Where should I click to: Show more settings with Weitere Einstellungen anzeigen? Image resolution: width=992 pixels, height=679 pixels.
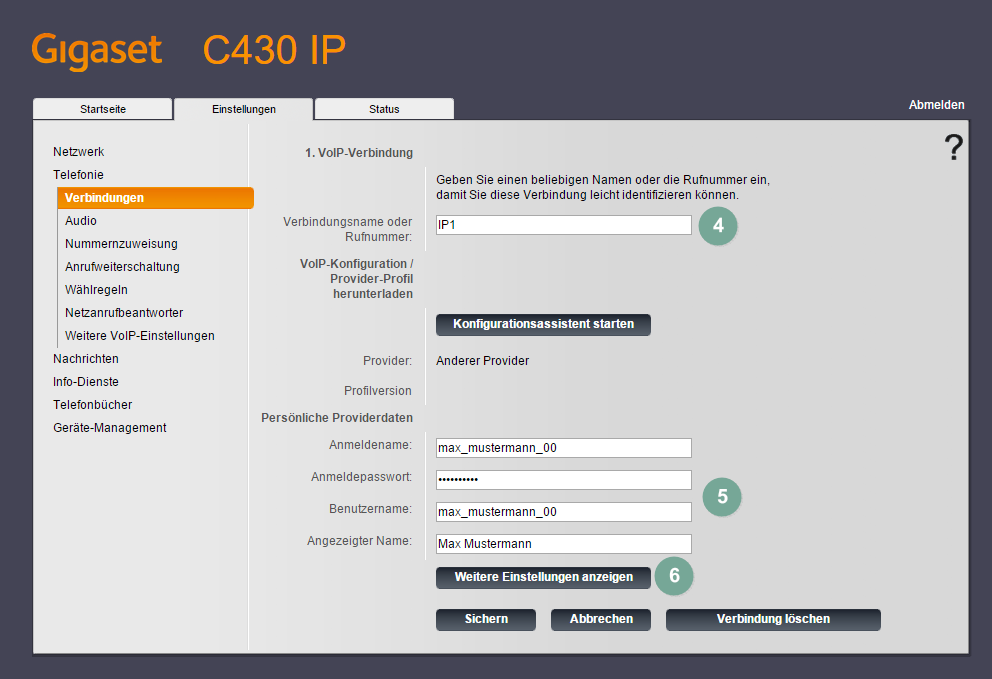[x=543, y=577]
